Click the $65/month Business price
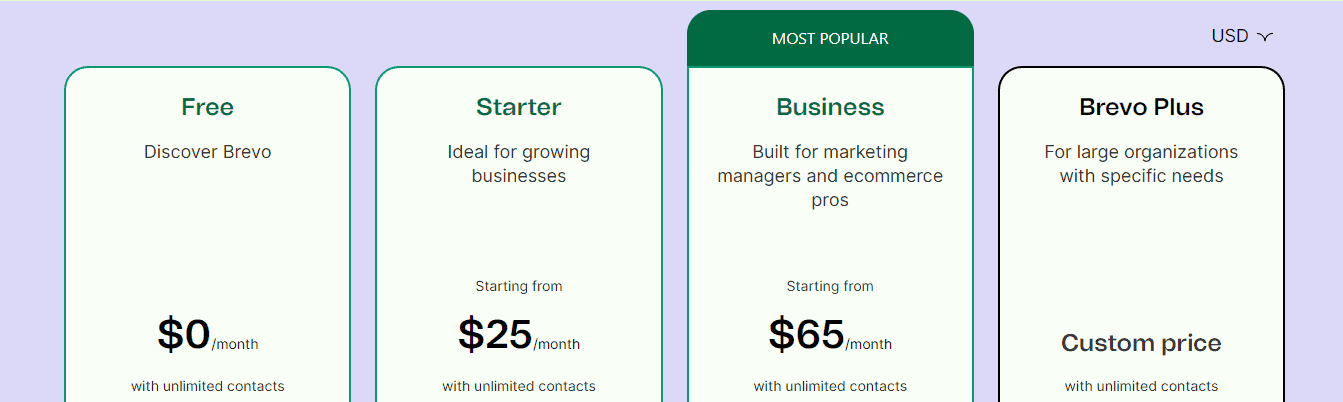Viewport: 1343px width, 402px height. (x=830, y=335)
